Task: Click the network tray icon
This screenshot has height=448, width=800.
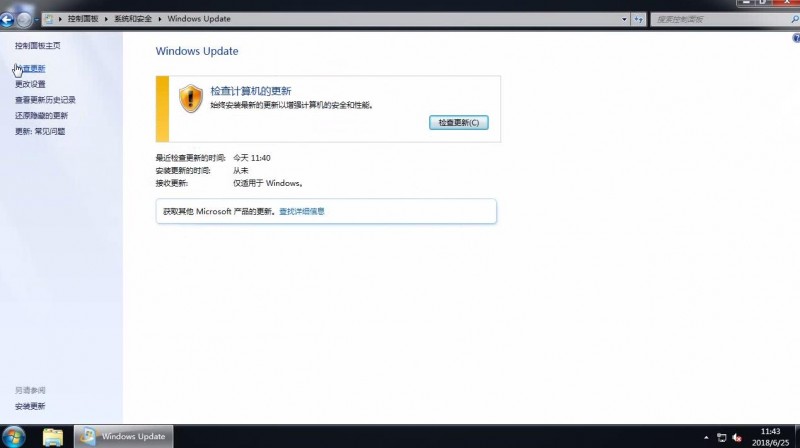Action: 721,437
